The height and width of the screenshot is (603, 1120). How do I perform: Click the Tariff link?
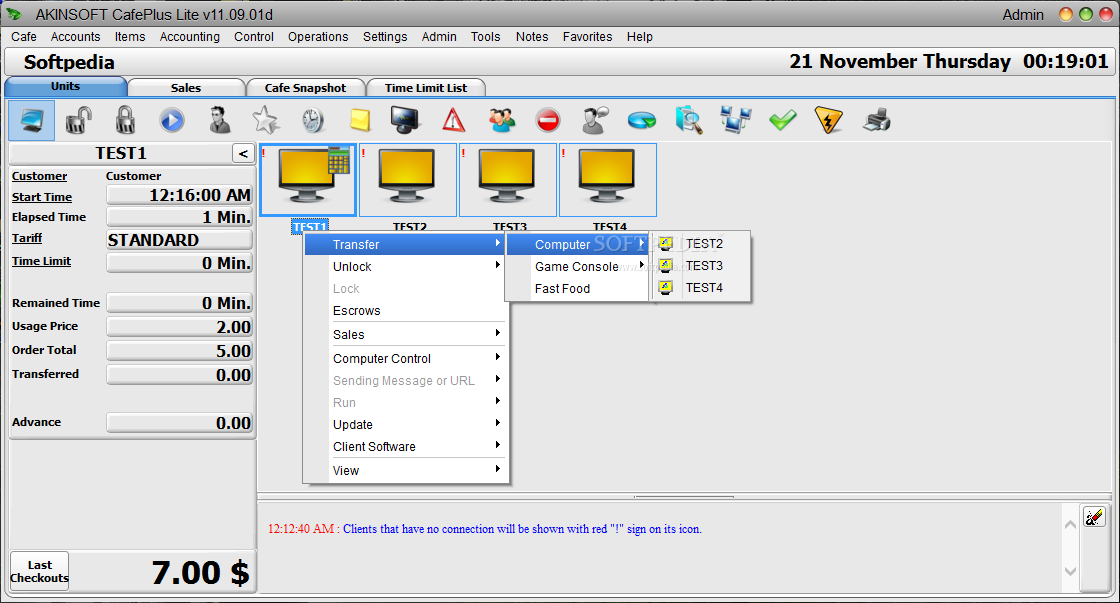[x=26, y=238]
